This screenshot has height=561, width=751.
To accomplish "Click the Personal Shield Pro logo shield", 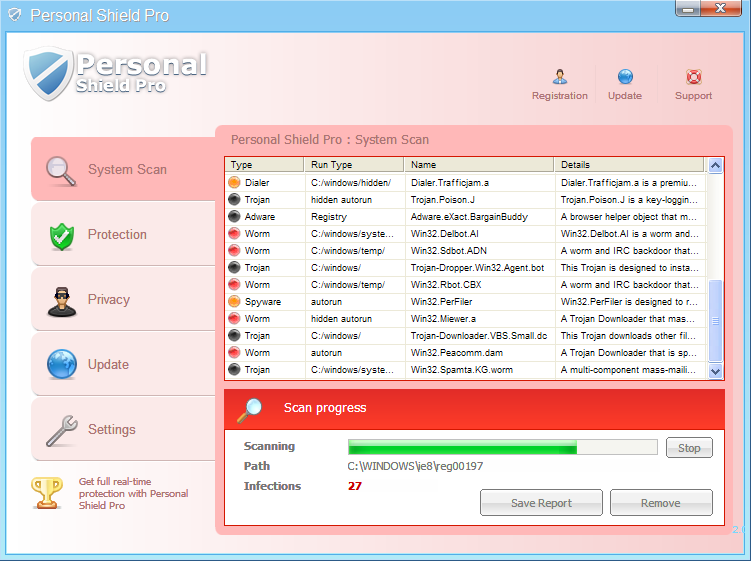I will 48,74.
